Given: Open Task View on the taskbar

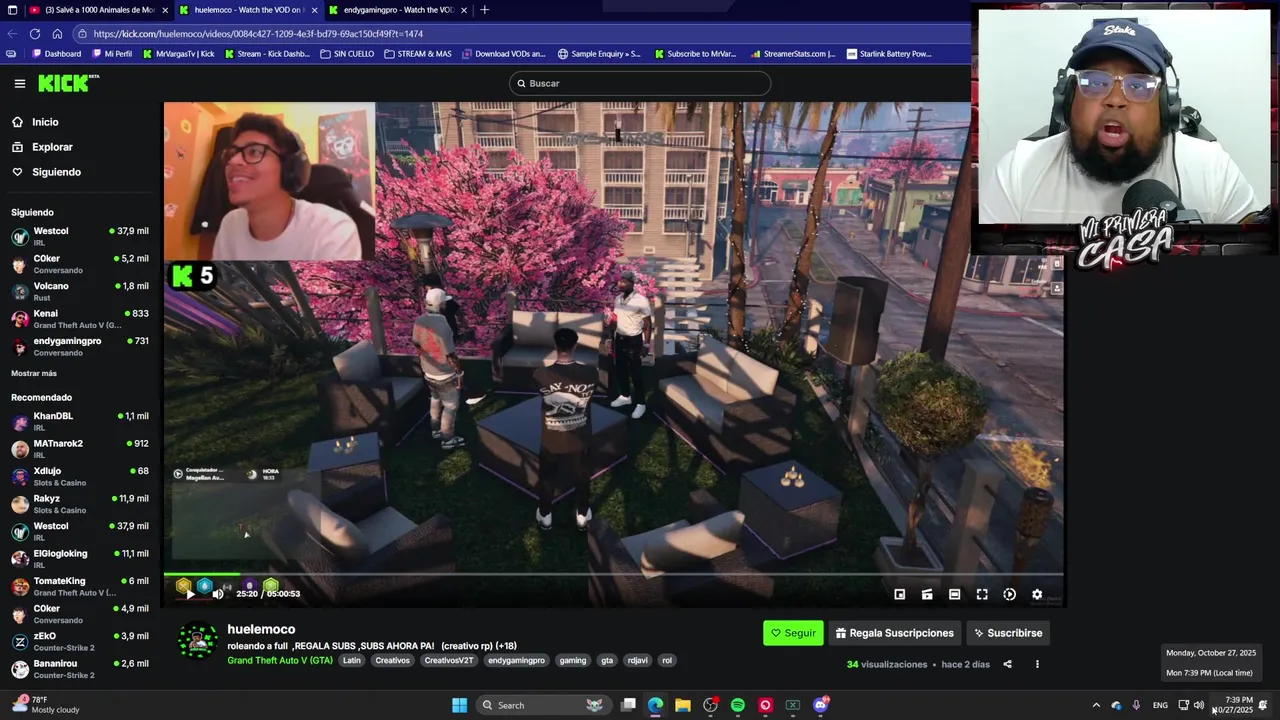Looking at the screenshot, I should tap(628, 705).
